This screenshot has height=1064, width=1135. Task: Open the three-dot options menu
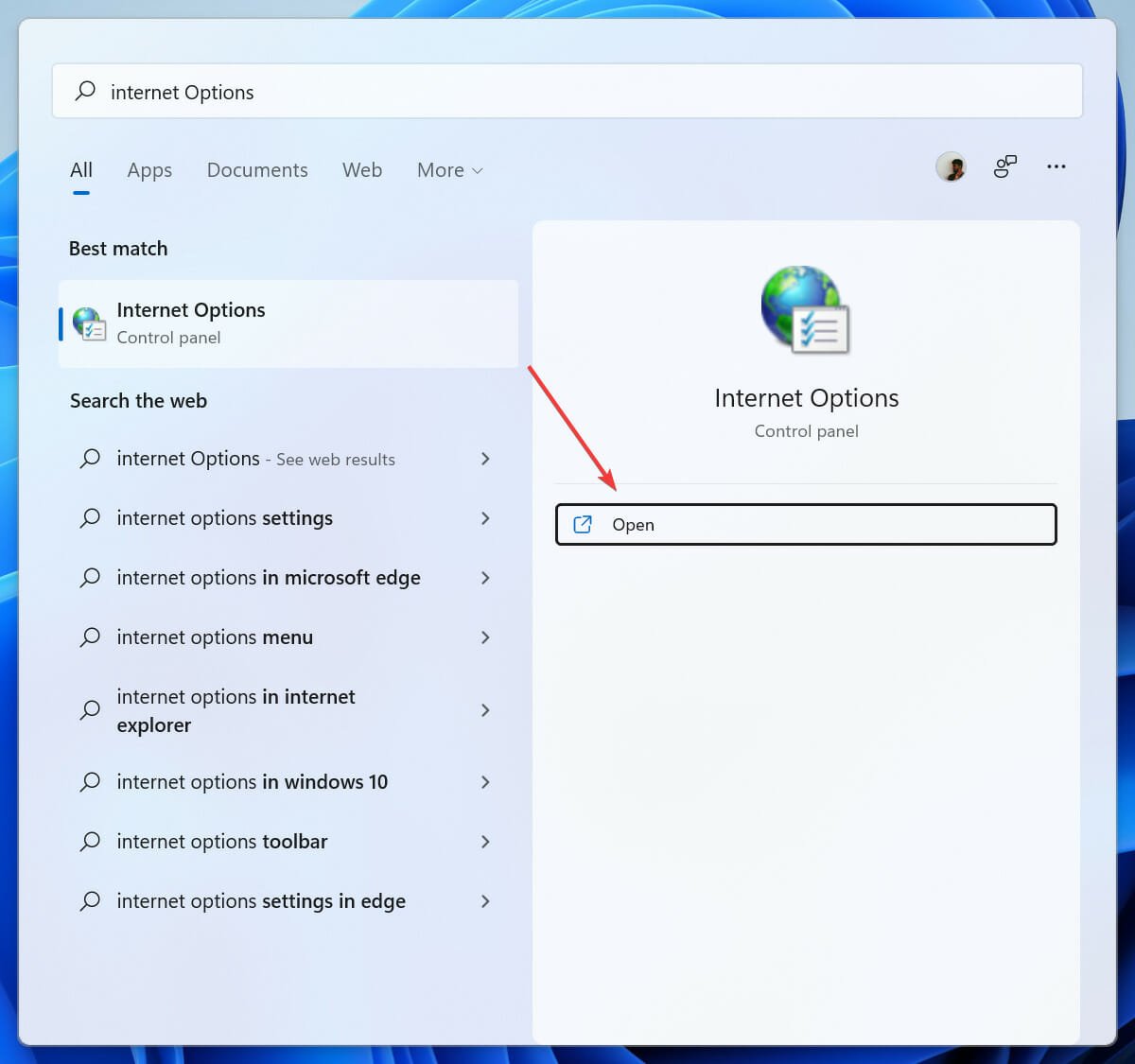pos(1056,166)
